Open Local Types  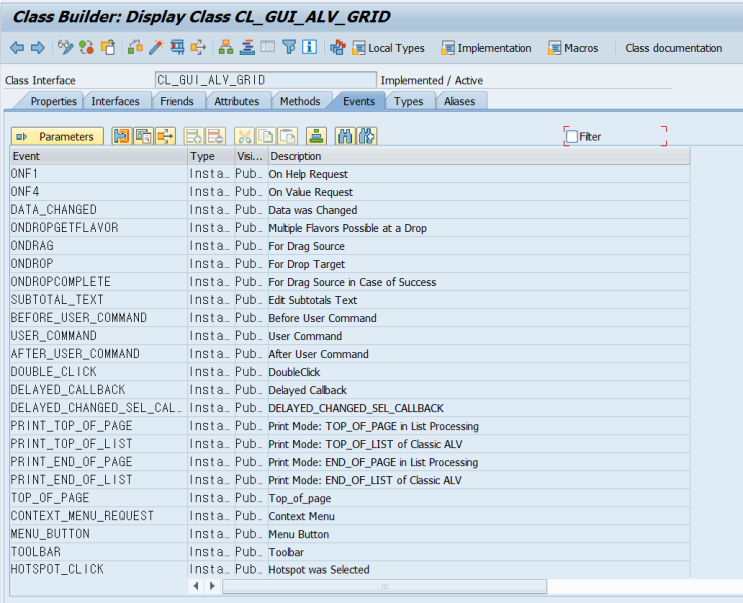pyautogui.click(x=388, y=48)
